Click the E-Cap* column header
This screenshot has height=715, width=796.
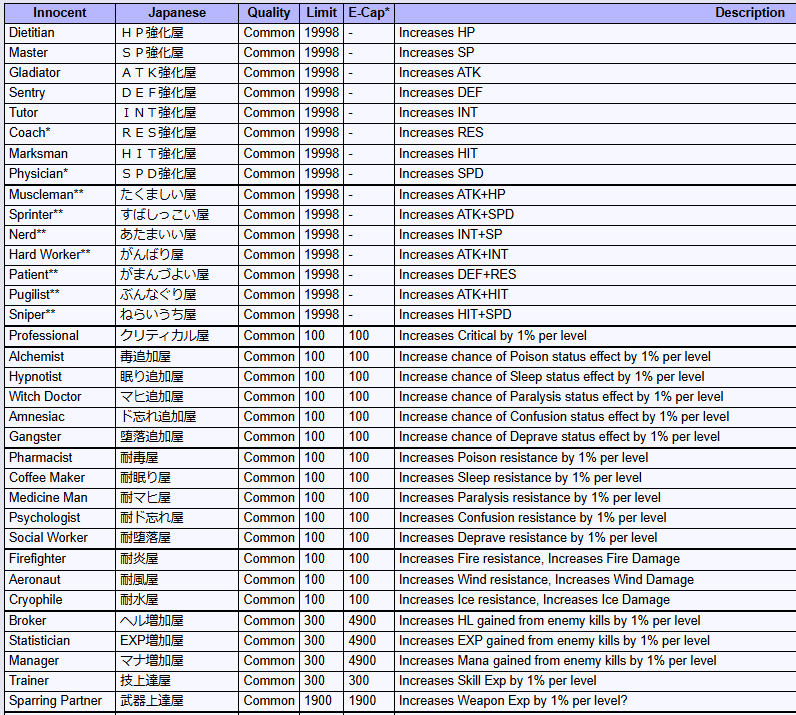(x=369, y=13)
